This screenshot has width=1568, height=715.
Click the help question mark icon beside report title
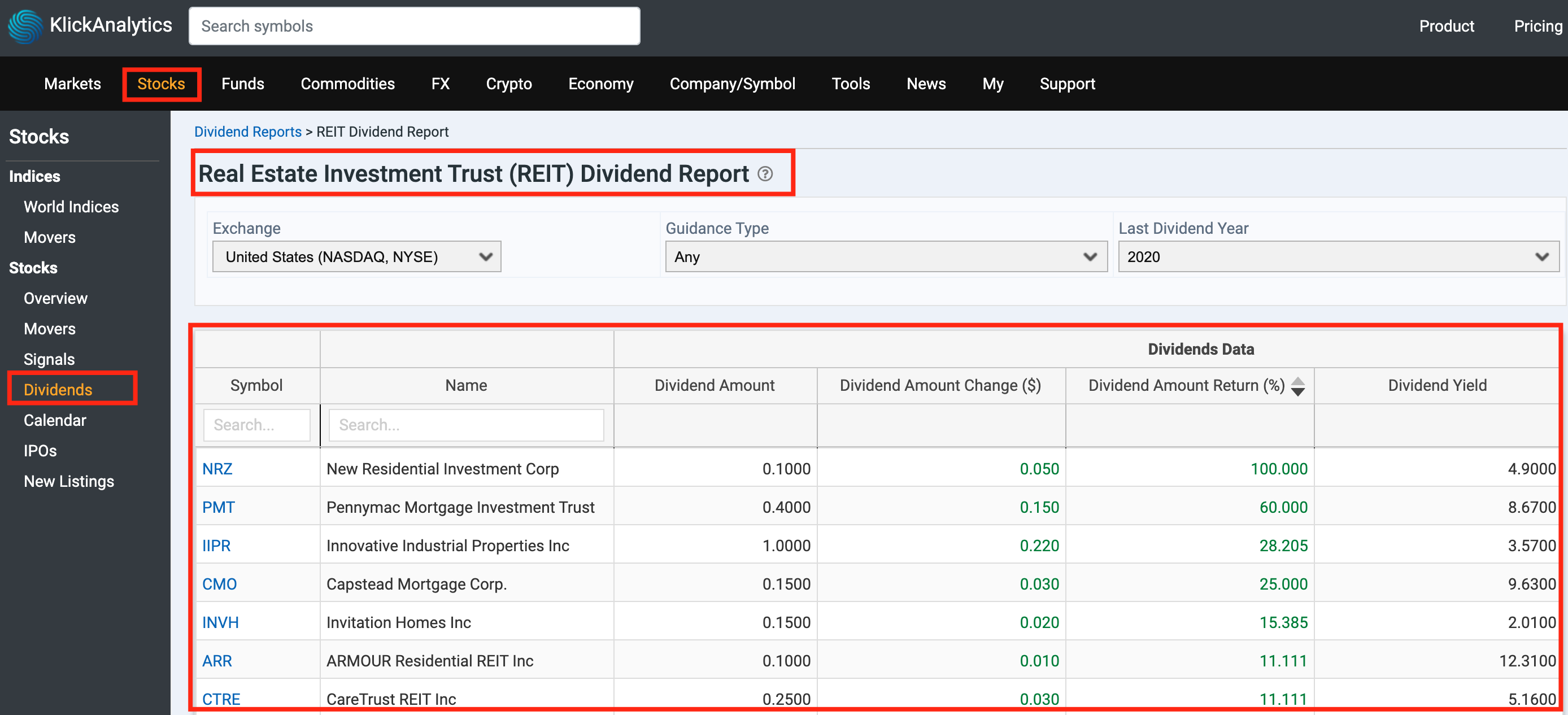point(765,174)
